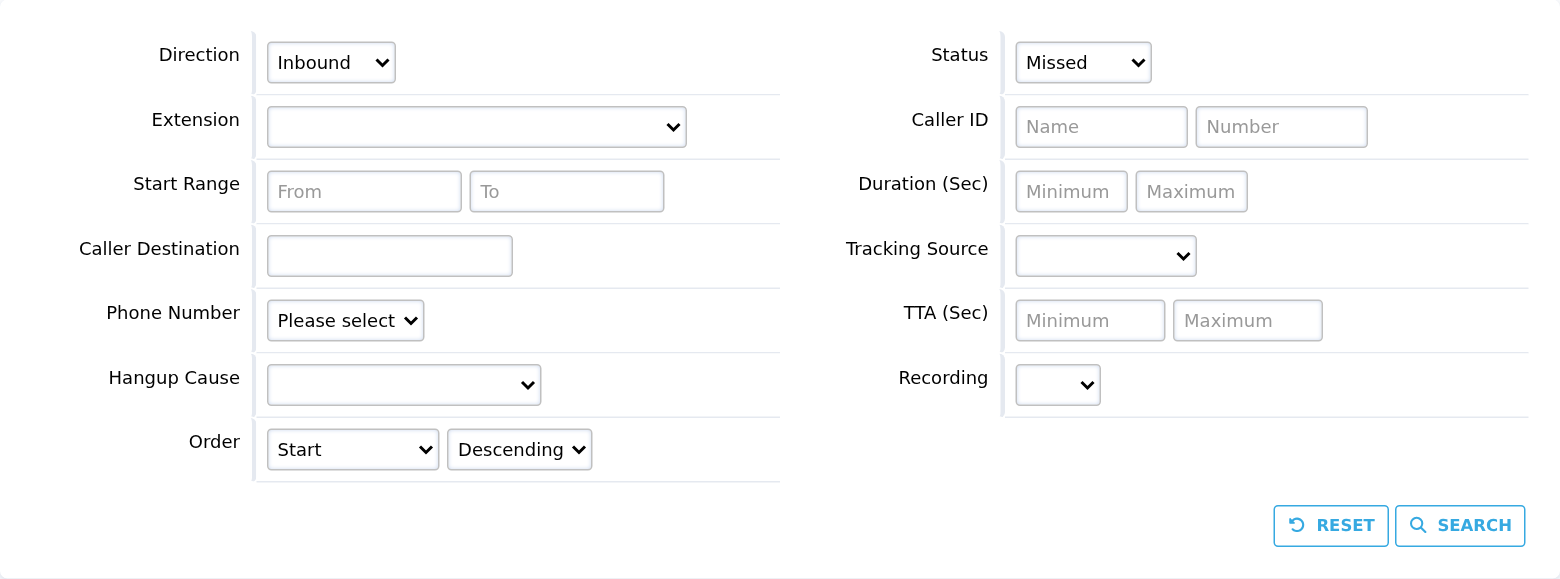Click the TTA (Sec) label
The height and width of the screenshot is (579, 1560).
tap(946, 313)
